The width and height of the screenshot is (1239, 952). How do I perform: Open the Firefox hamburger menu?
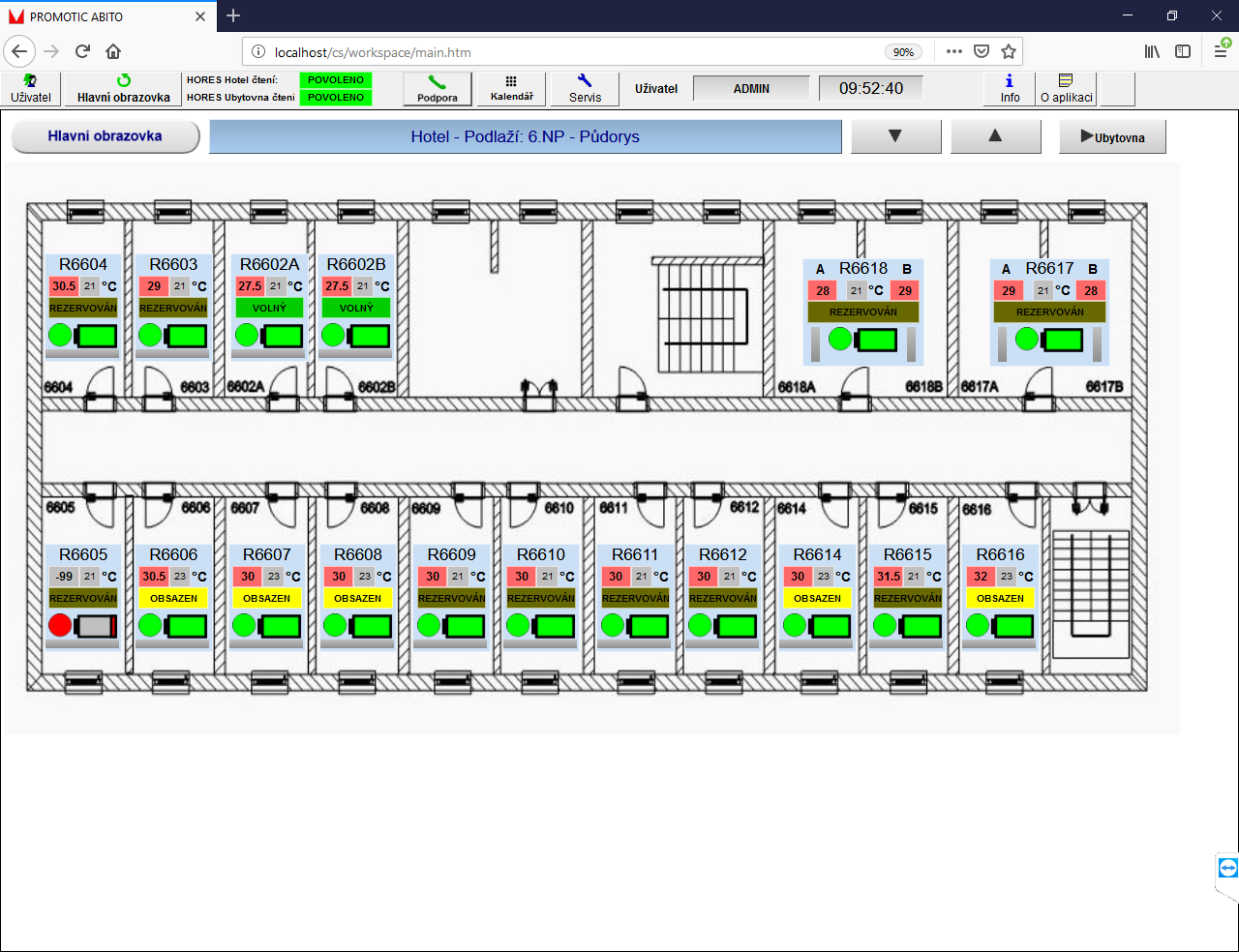coord(1221,51)
